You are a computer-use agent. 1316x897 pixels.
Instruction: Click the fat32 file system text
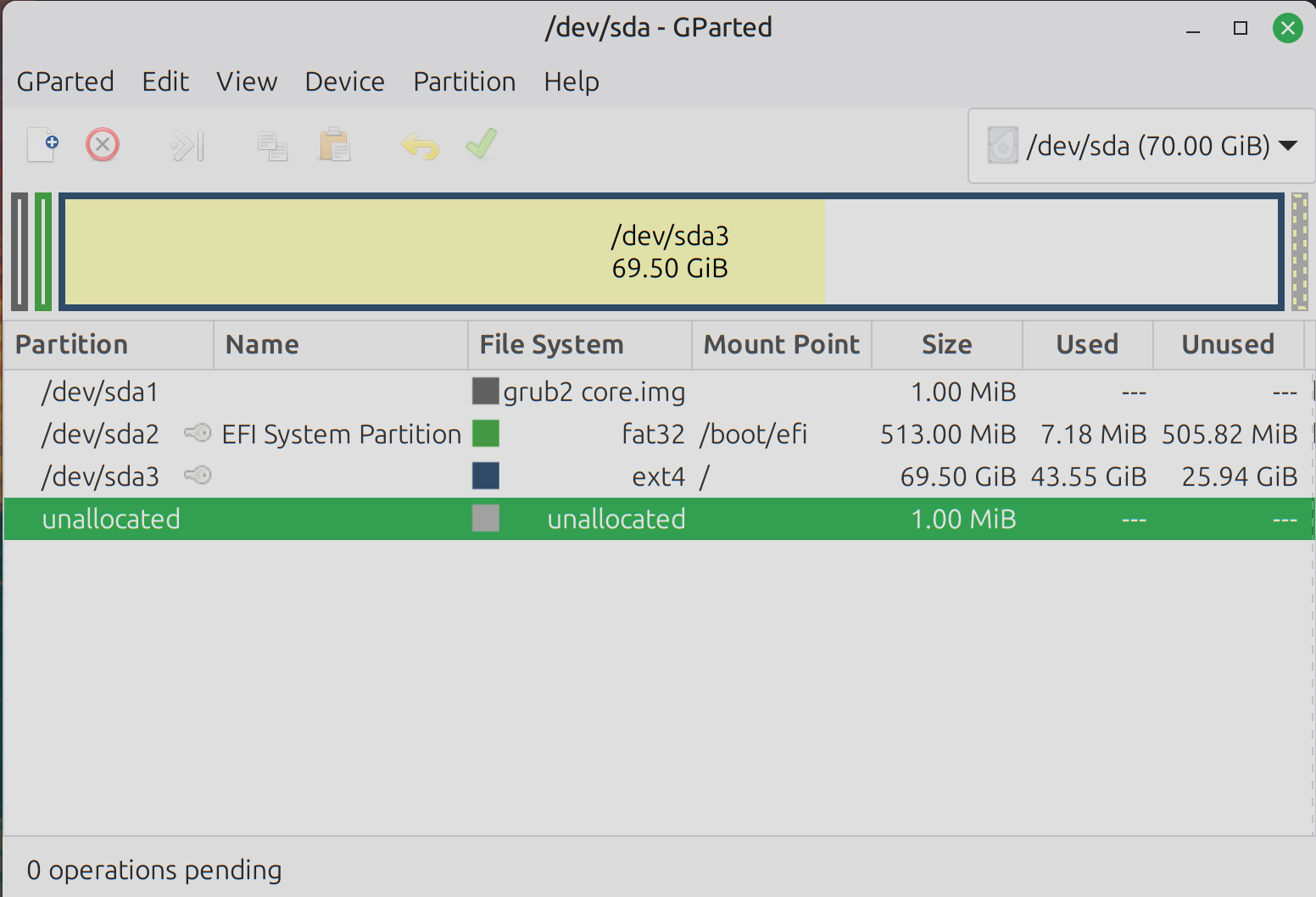coord(653,434)
